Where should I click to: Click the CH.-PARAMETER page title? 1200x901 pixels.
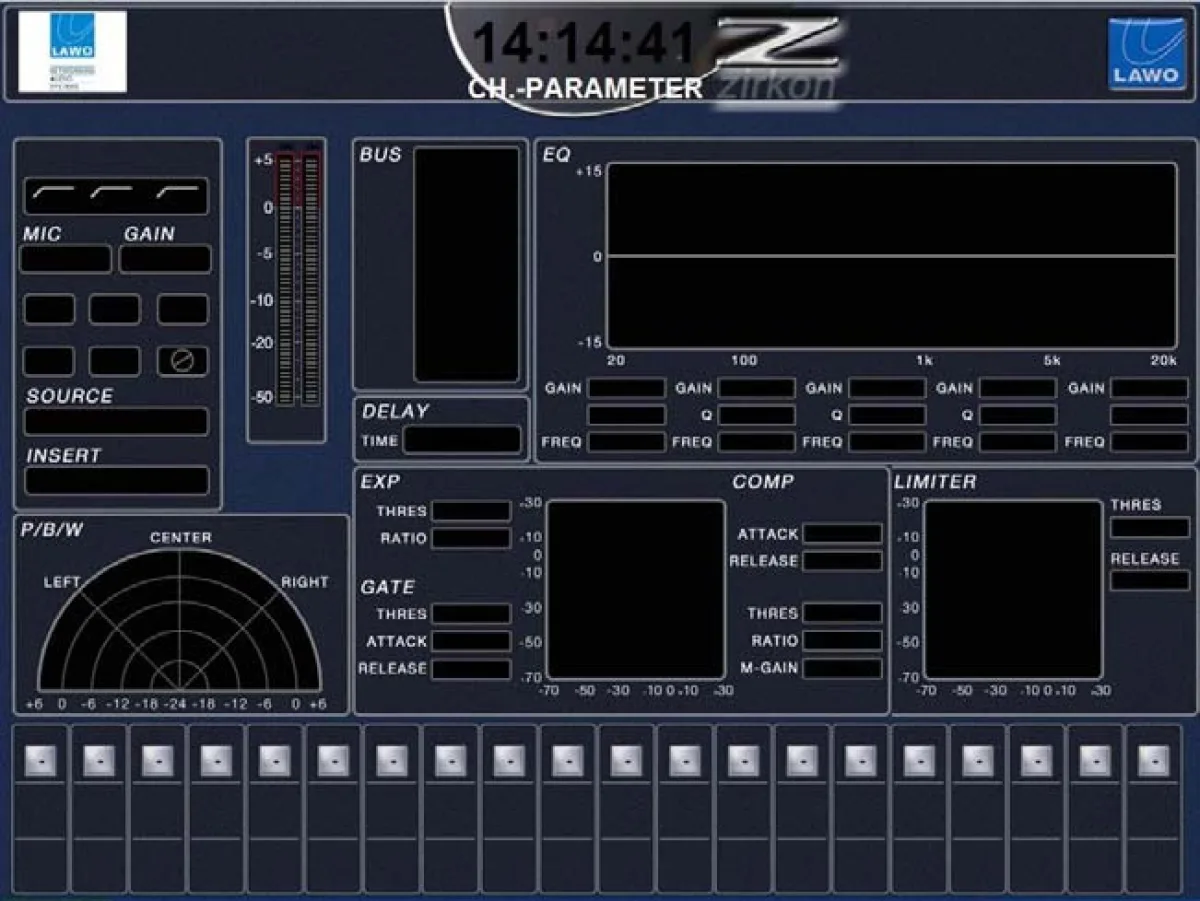pyautogui.click(x=585, y=88)
